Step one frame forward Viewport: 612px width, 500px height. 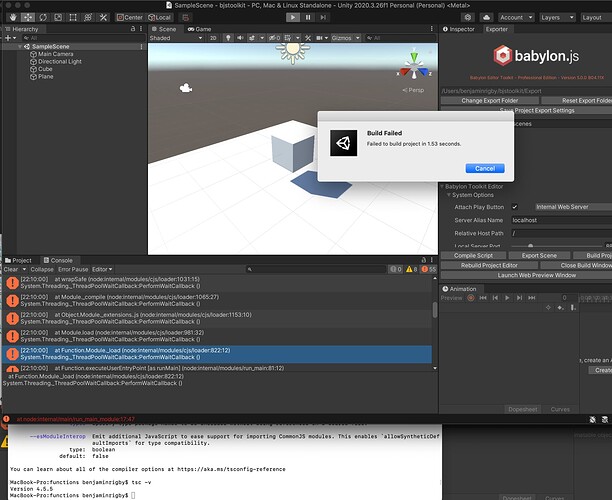coord(323,17)
